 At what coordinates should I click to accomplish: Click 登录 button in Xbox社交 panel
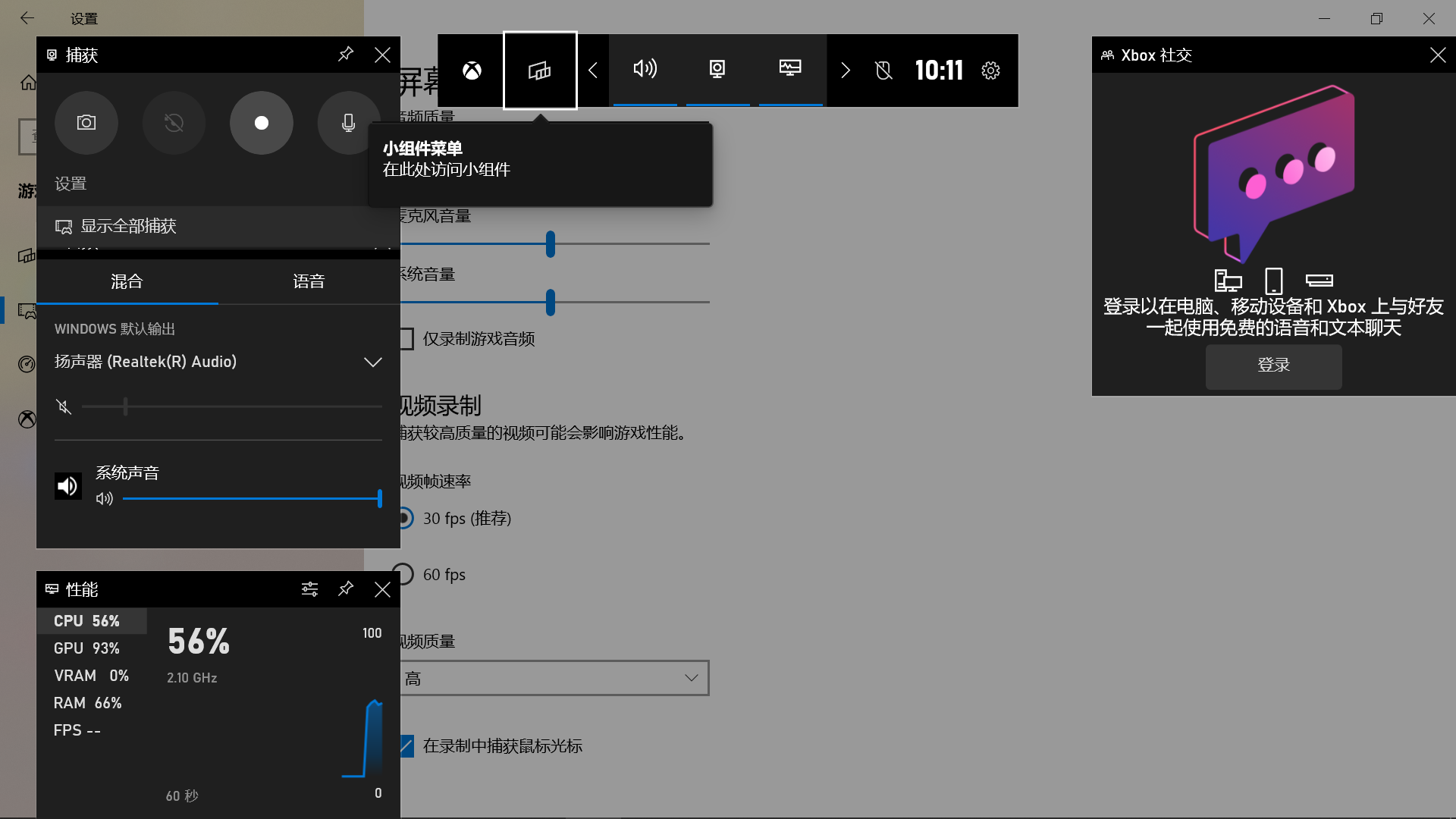click(1274, 365)
